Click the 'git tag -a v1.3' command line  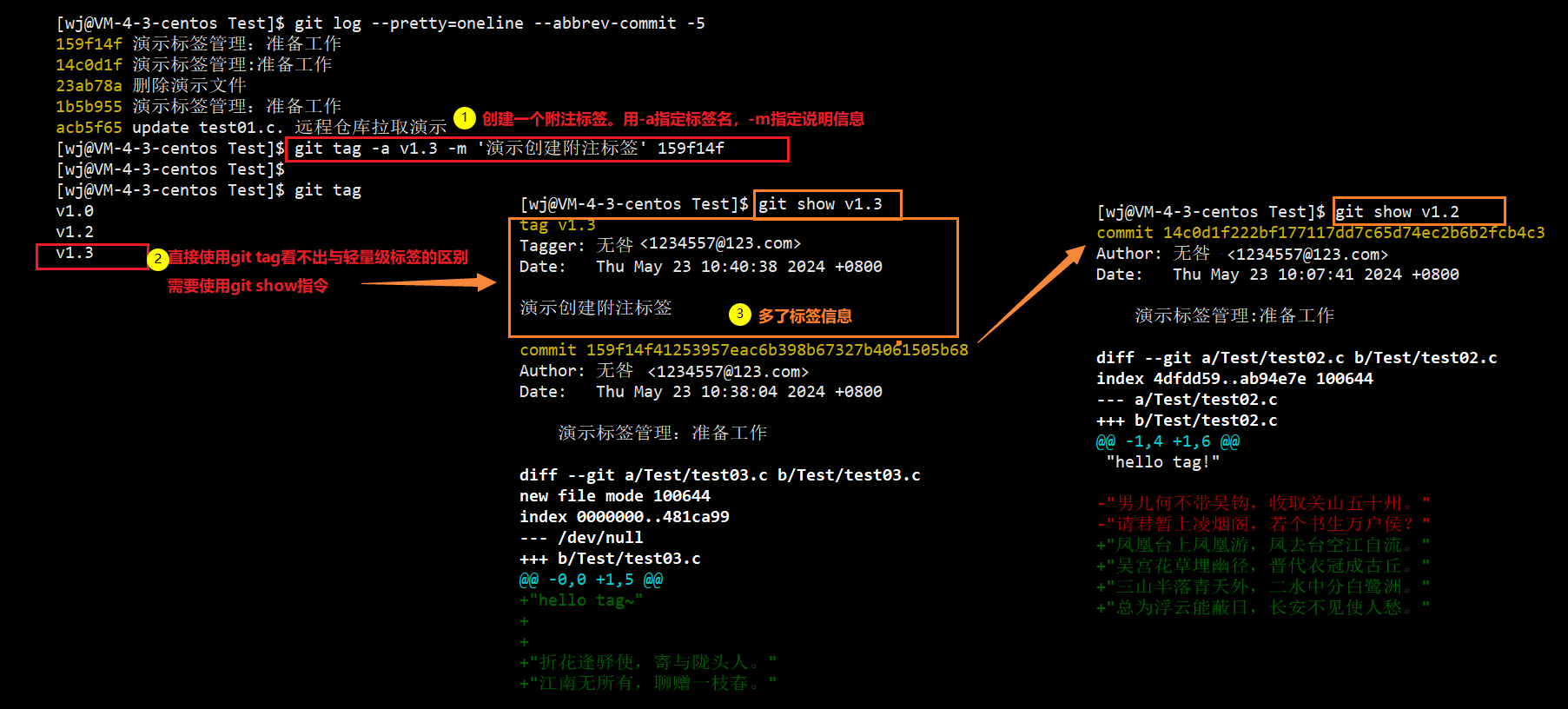pyautogui.click(x=509, y=149)
